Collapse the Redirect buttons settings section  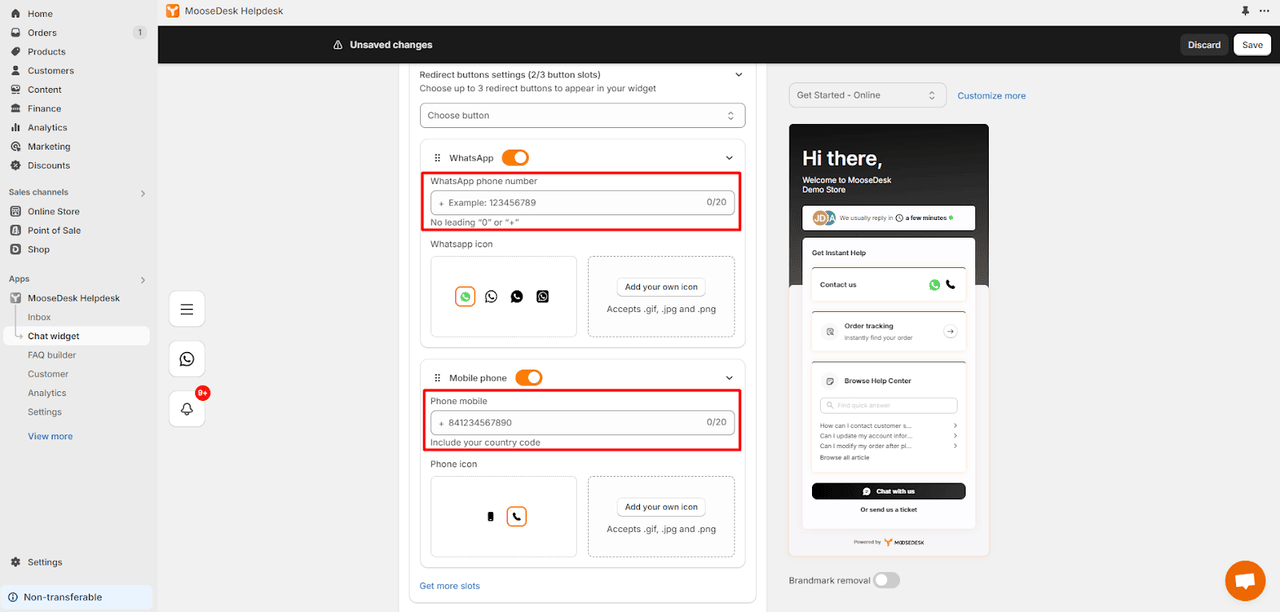click(x=739, y=75)
